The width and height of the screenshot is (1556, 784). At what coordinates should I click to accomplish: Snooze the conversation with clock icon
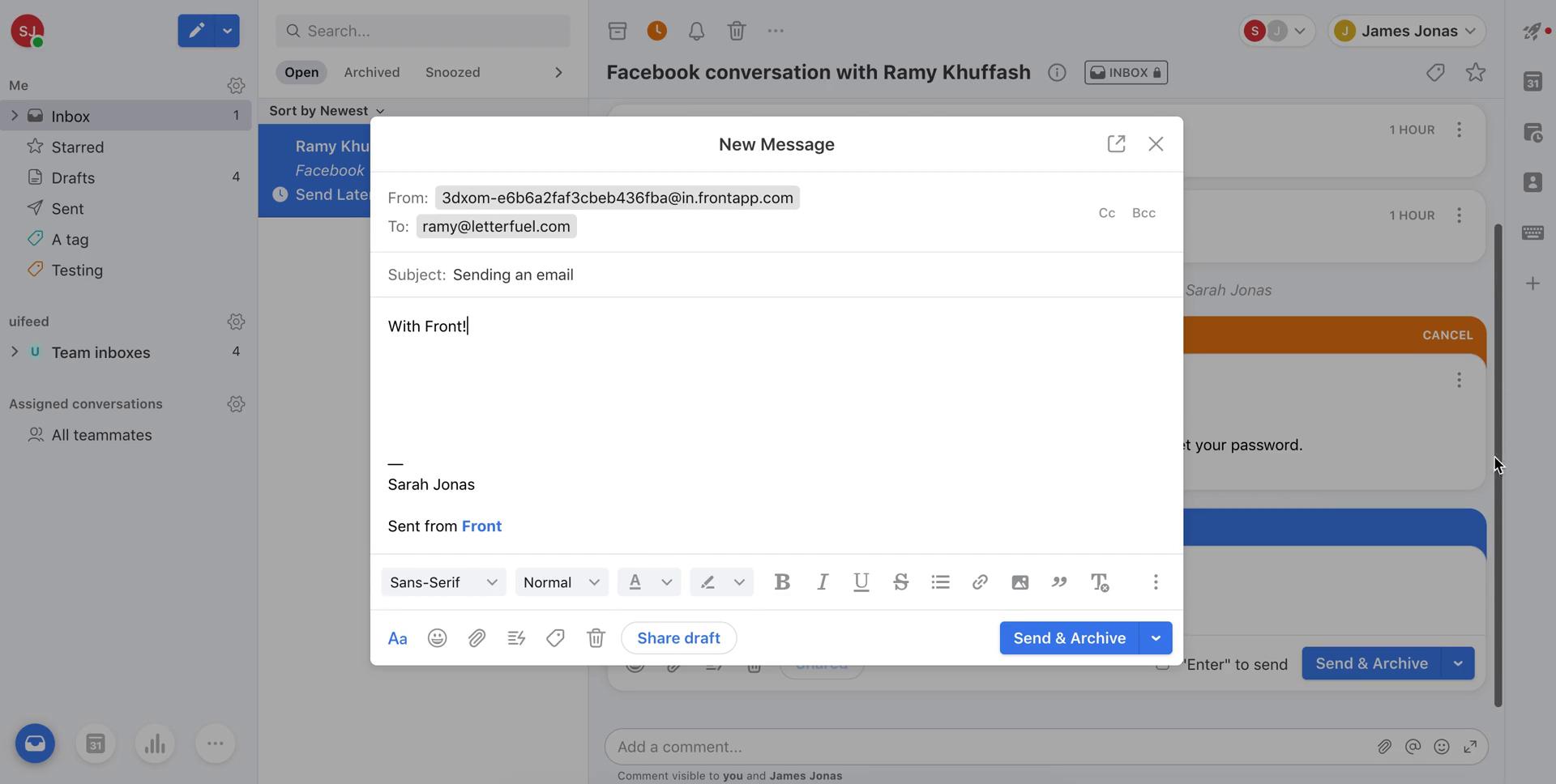click(x=657, y=31)
